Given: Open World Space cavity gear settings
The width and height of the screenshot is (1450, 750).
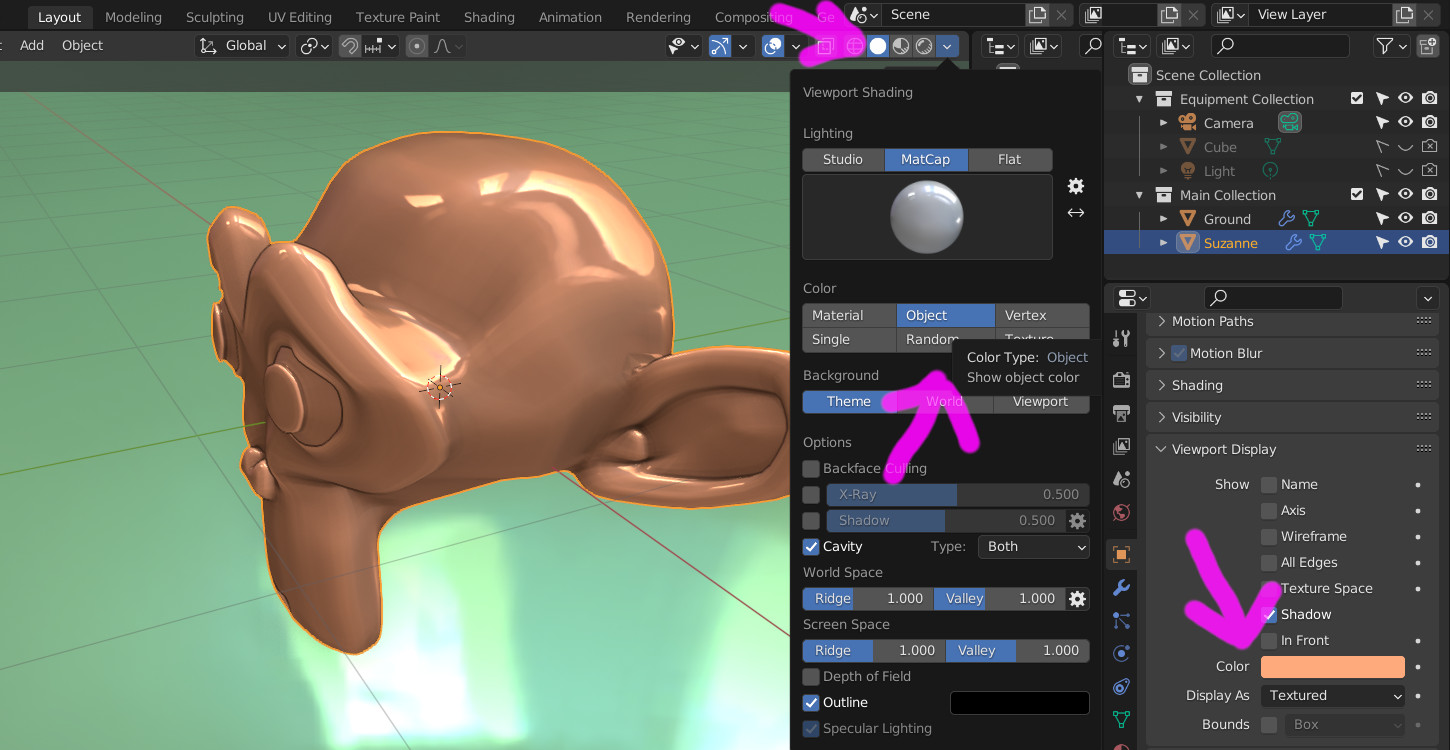Looking at the screenshot, I should [x=1077, y=598].
